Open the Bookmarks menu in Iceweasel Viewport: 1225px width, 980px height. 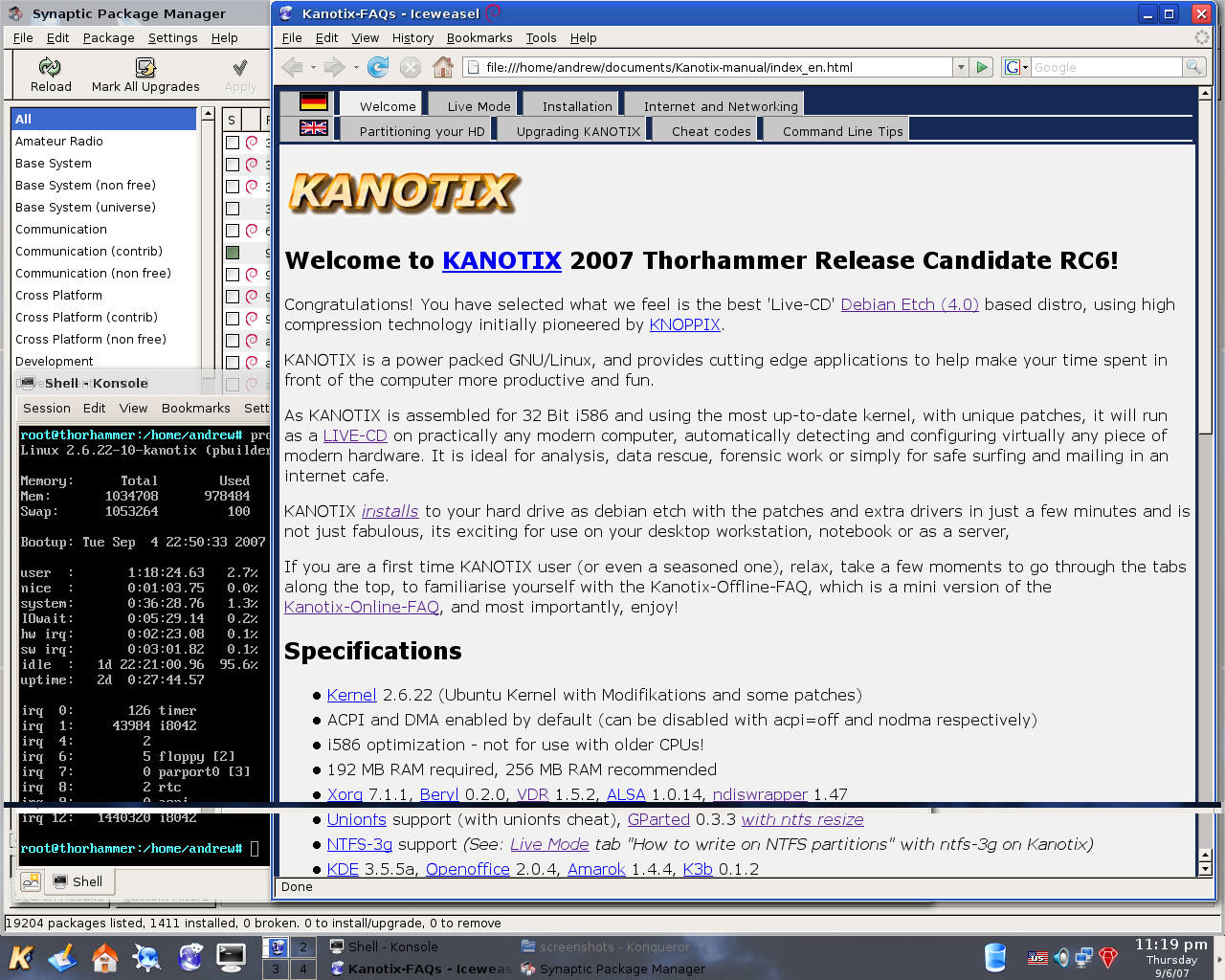479,37
